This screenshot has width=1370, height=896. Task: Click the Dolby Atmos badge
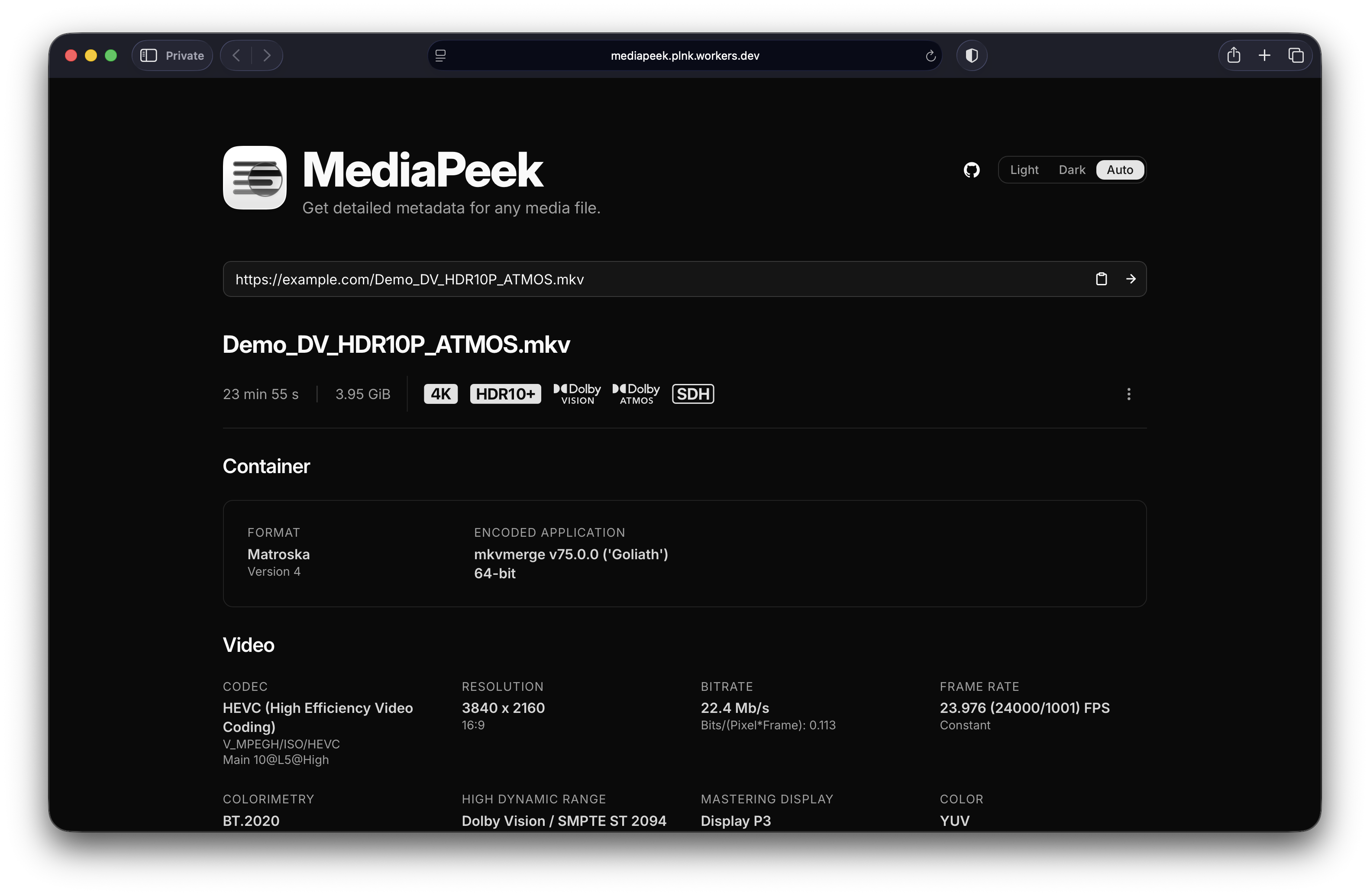(636, 393)
